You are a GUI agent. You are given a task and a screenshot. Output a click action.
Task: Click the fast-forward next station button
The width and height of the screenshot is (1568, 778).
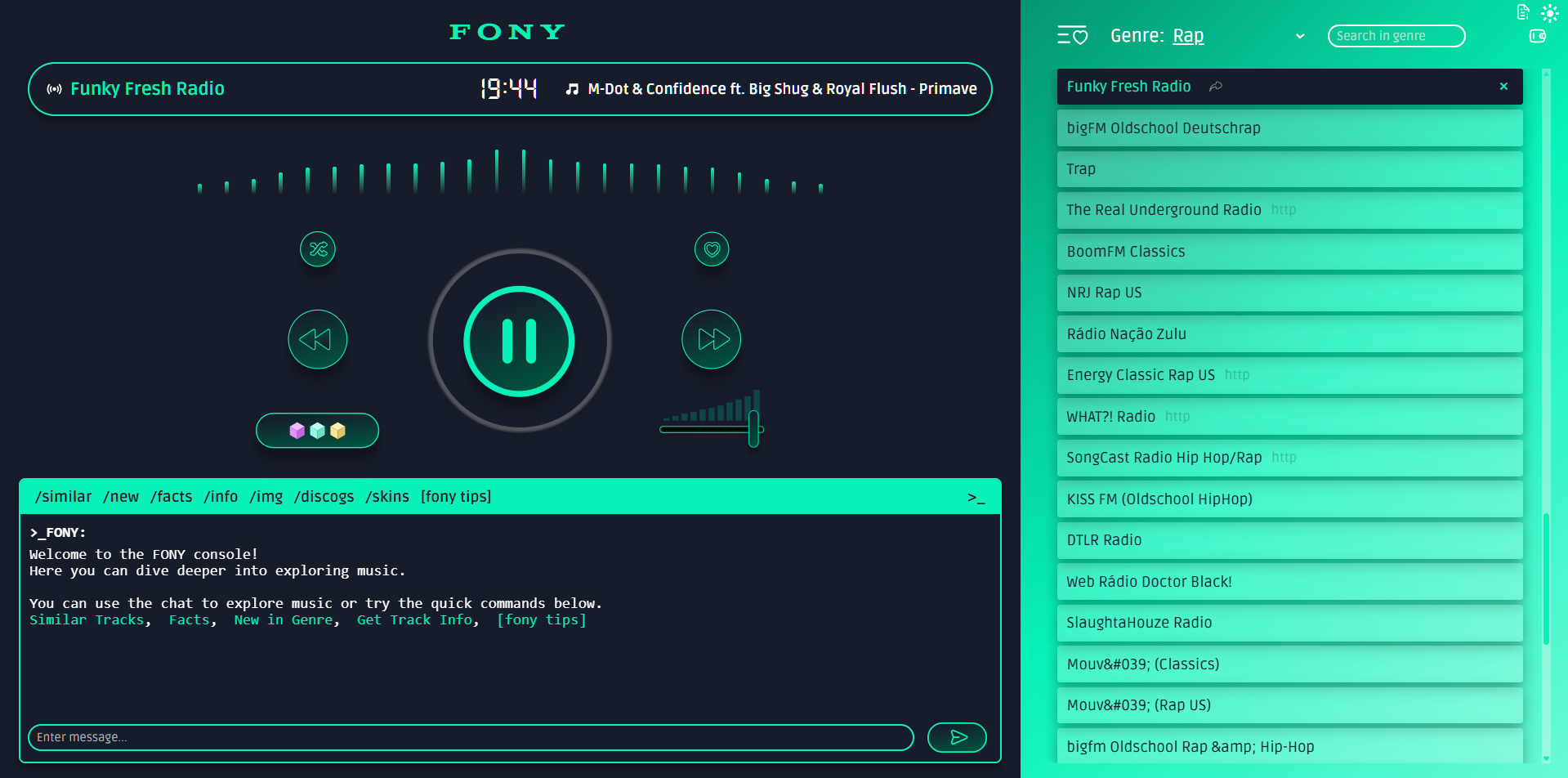(x=711, y=339)
